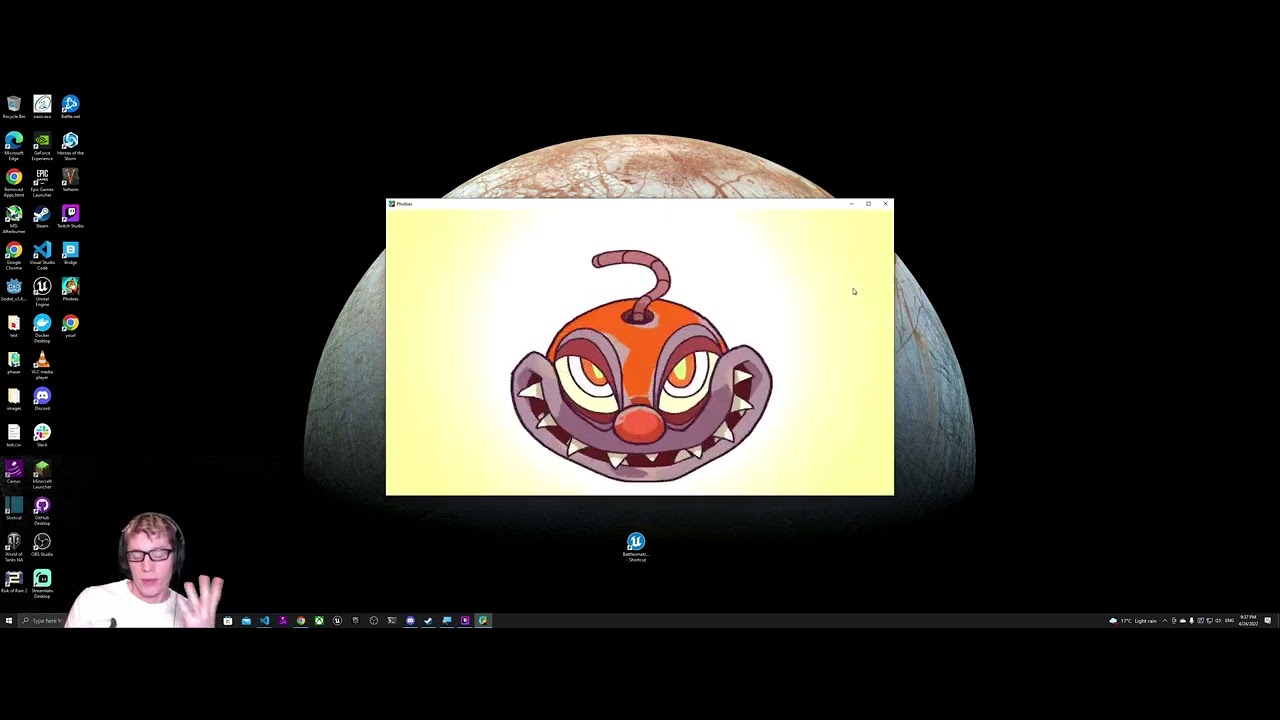This screenshot has width=1280, height=720.
Task: Open the Removed Apps.html desktop file
Action: click(x=14, y=183)
